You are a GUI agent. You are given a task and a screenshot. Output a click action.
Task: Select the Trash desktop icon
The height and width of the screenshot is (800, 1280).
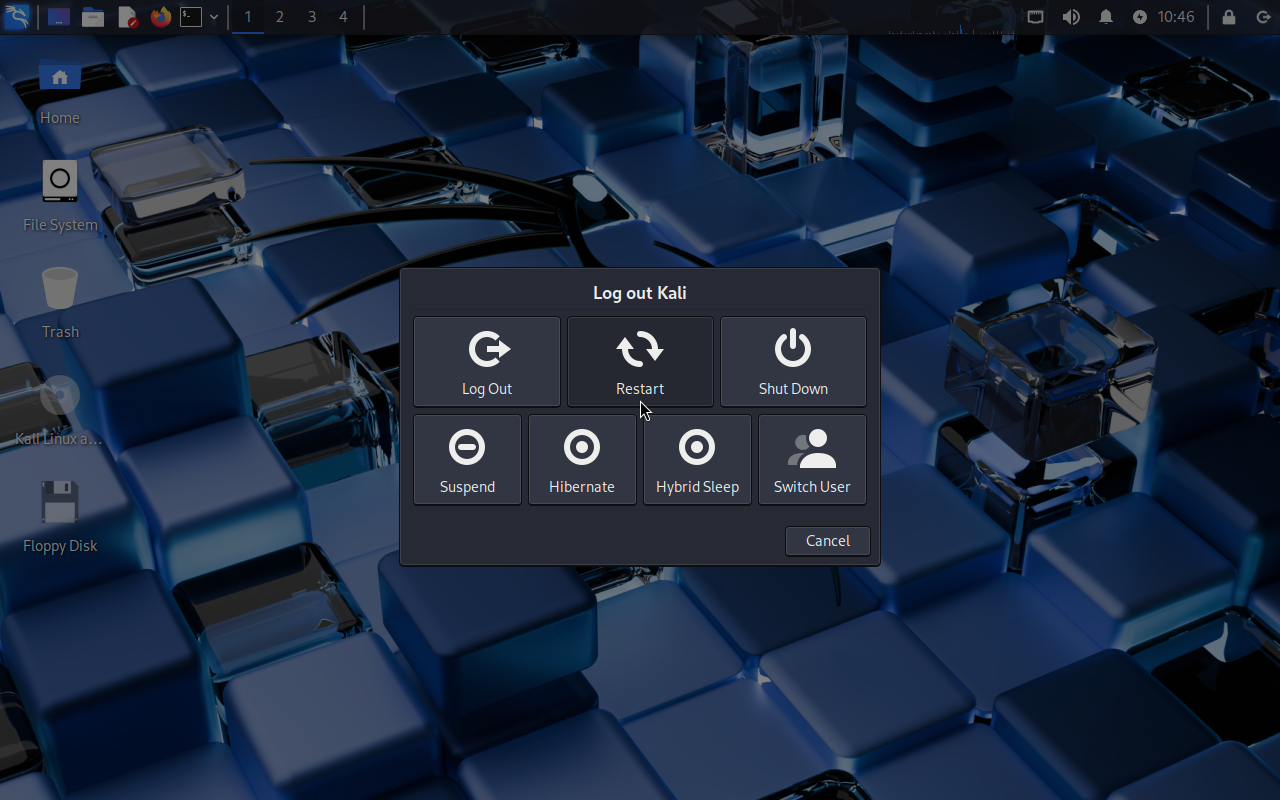(x=60, y=301)
